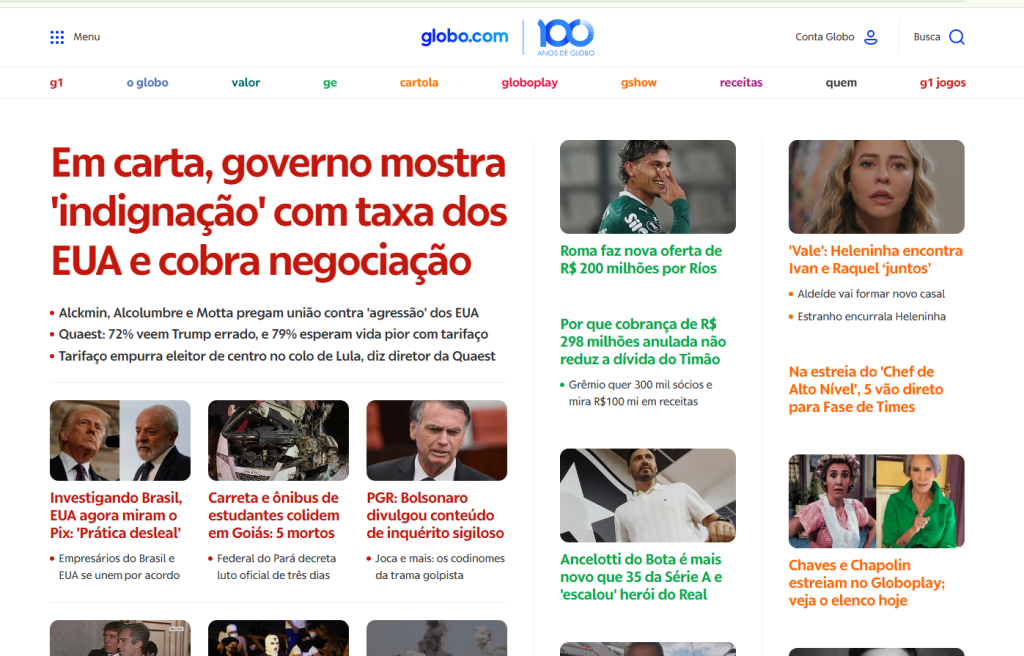Go to the globoplay section
1024x656 pixels.
[x=530, y=82]
